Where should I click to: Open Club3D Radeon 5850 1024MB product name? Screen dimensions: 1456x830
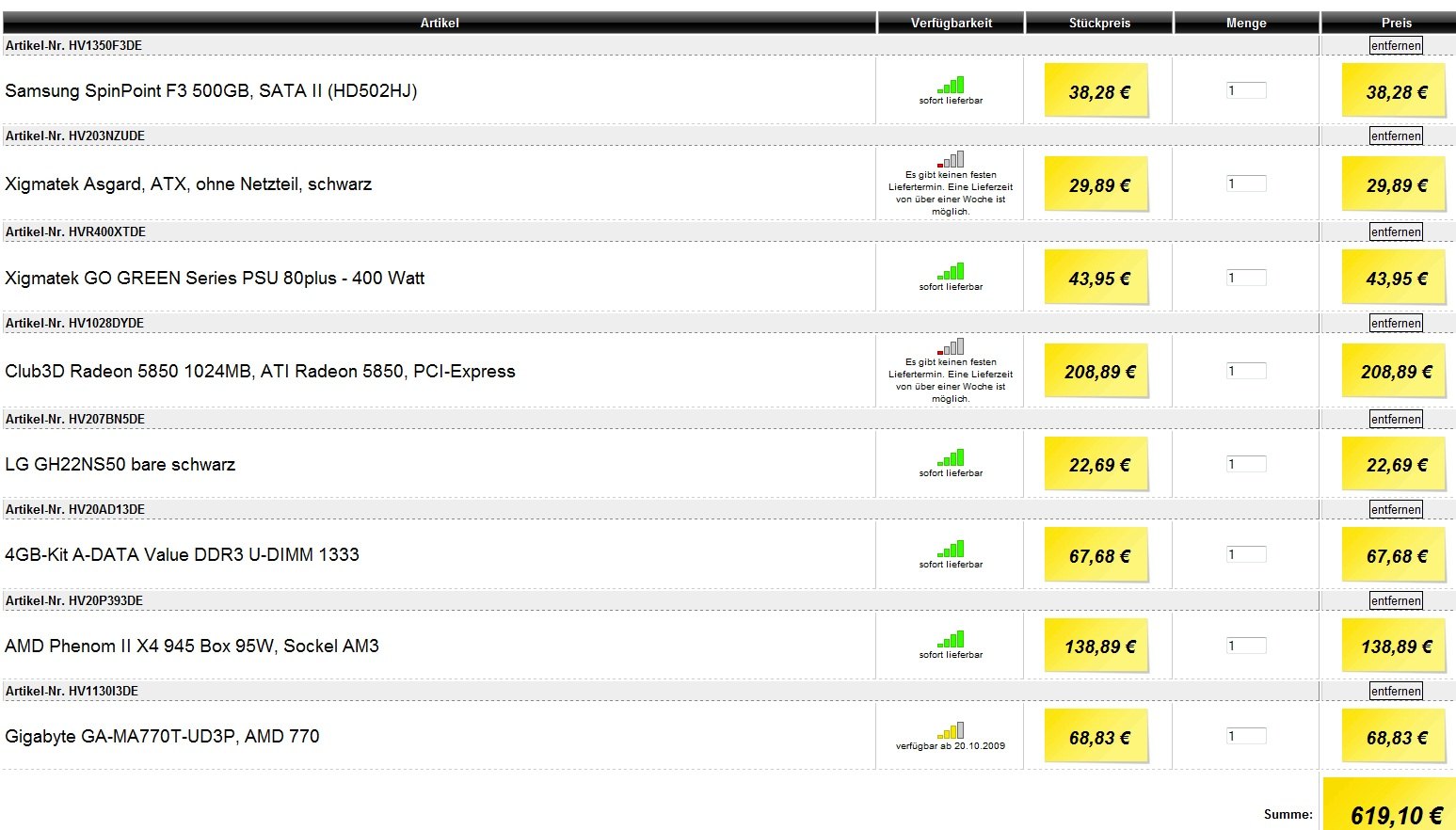[260, 371]
